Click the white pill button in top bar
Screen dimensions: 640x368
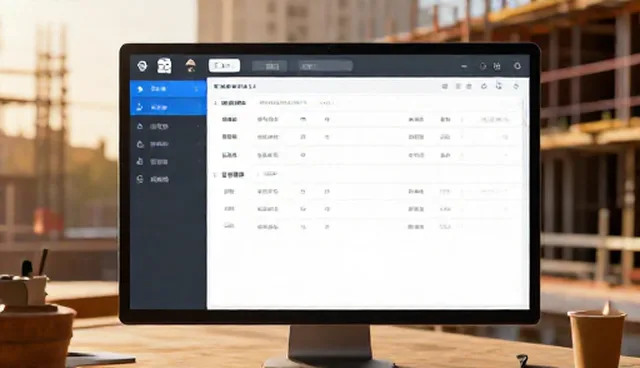tap(224, 65)
